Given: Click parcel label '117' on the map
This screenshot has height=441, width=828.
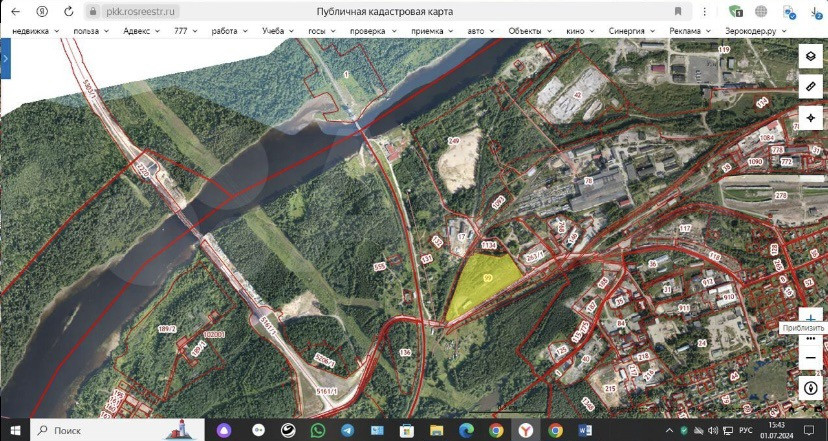Looking at the screenshot, I should coord(685,228).
